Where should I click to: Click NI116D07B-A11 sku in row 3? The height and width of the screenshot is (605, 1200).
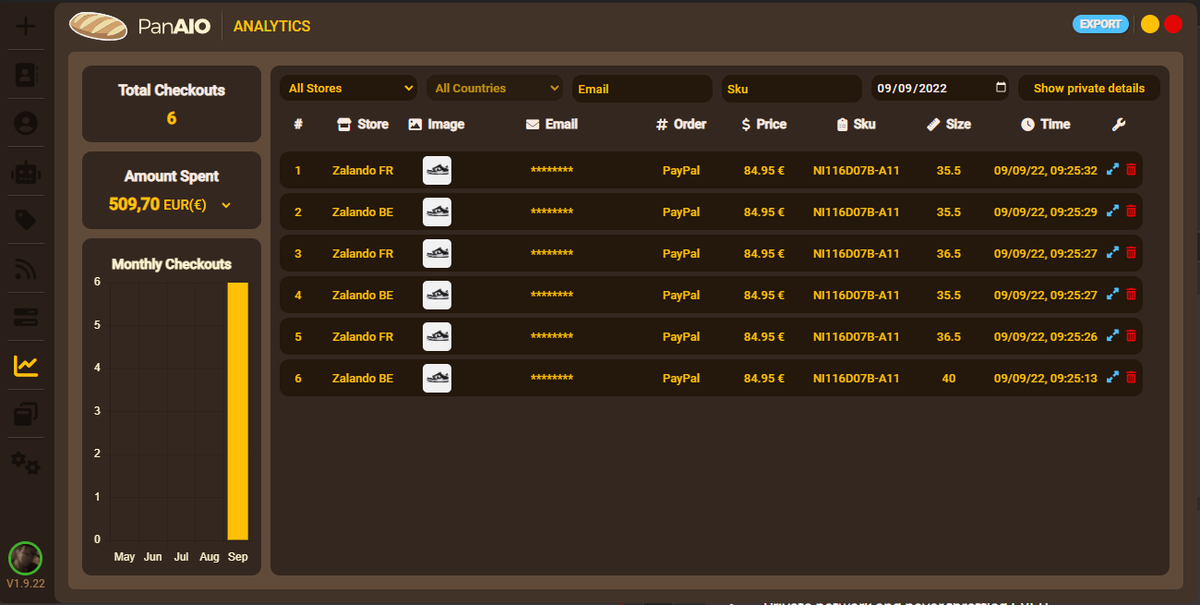tap(856, 253)
